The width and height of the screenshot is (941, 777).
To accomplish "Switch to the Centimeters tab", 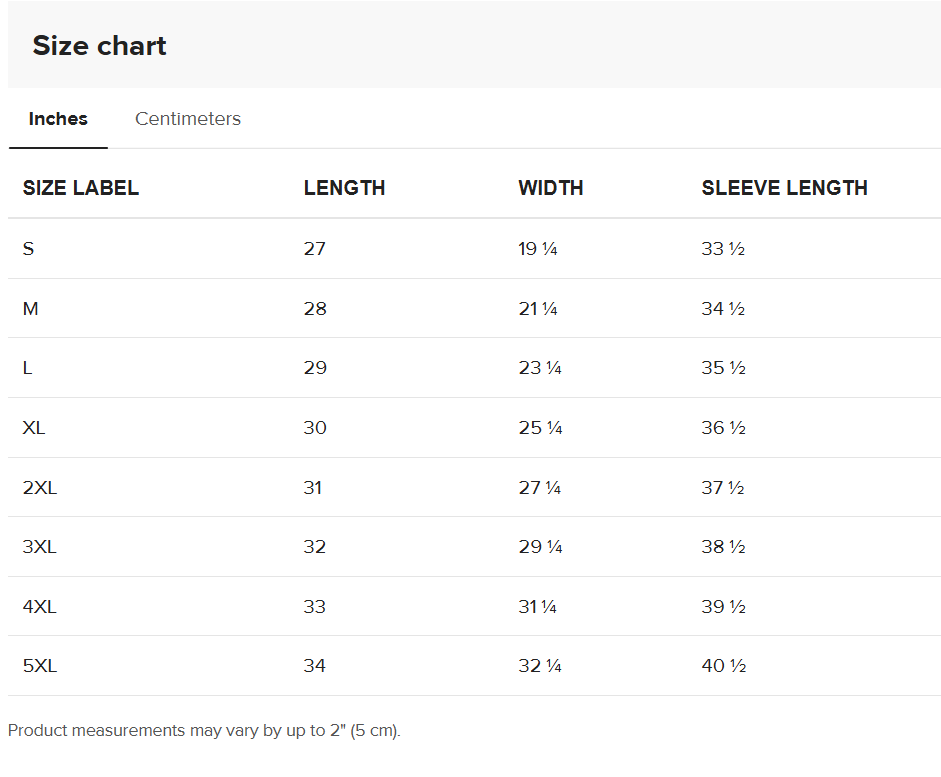I will pos(188,119).
